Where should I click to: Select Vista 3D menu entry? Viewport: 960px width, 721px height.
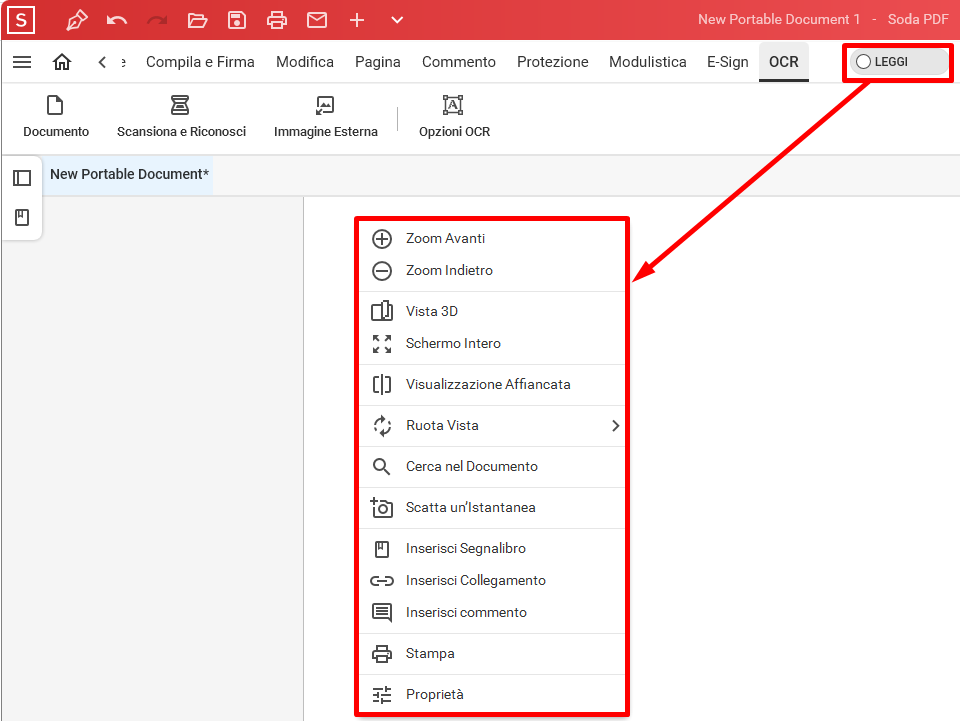[x=491, y=312]
